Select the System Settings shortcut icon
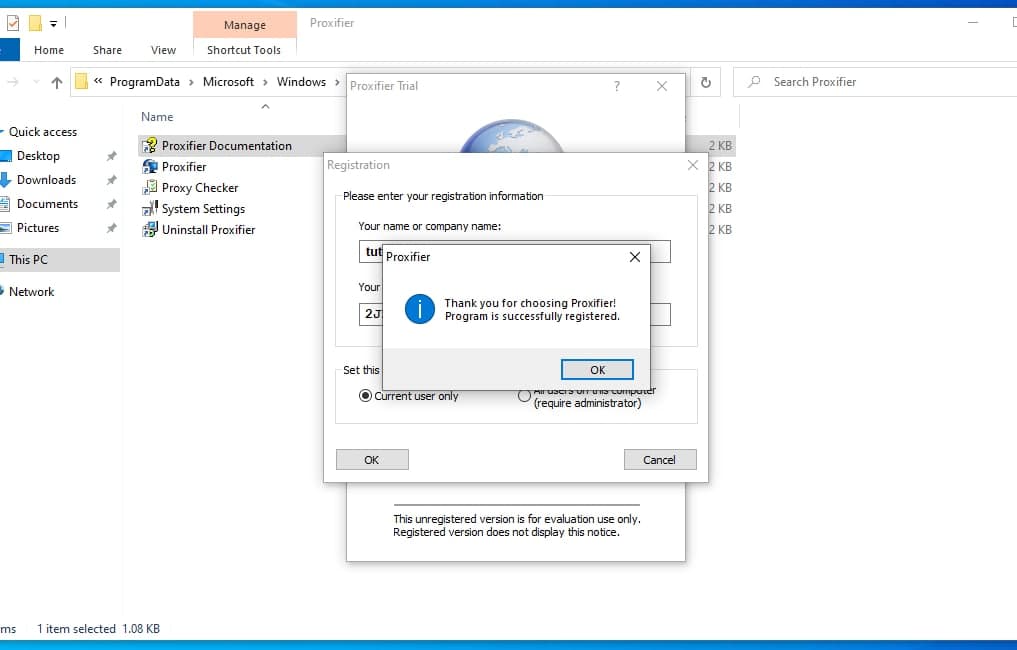 tap(150, 209)
